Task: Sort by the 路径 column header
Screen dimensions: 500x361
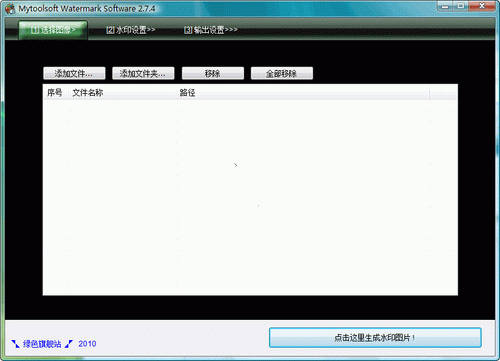Action: pos(303,93)
